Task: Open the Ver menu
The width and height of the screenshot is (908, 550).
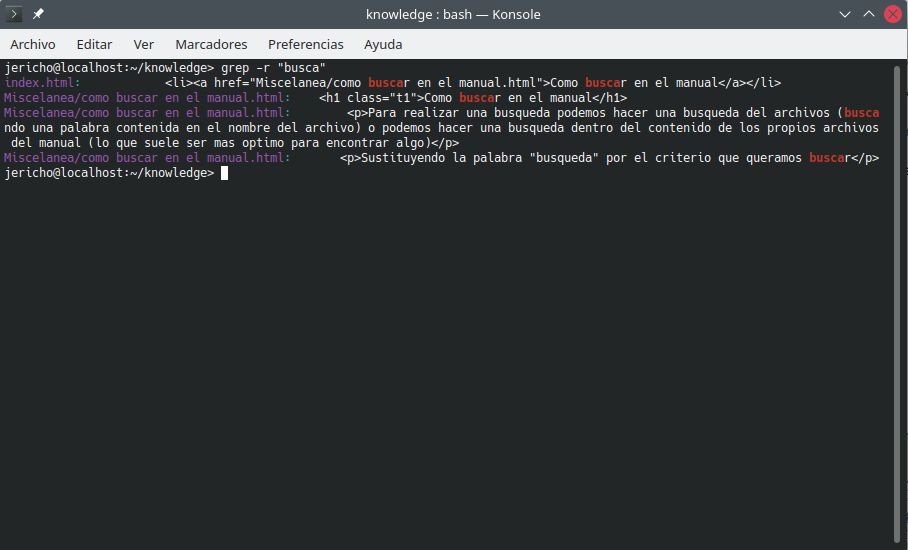Action: coord(144,44)
